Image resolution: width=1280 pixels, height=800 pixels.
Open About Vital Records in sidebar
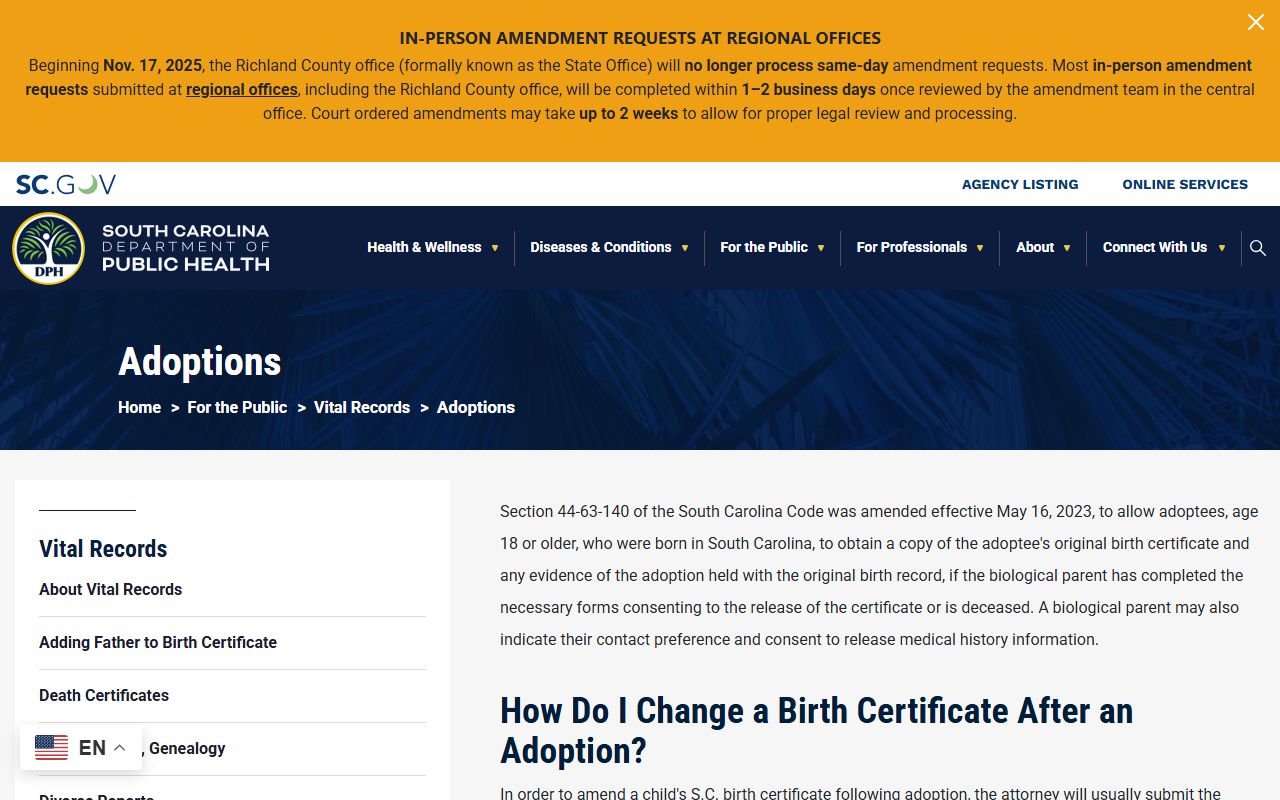(x=111, y=589)
